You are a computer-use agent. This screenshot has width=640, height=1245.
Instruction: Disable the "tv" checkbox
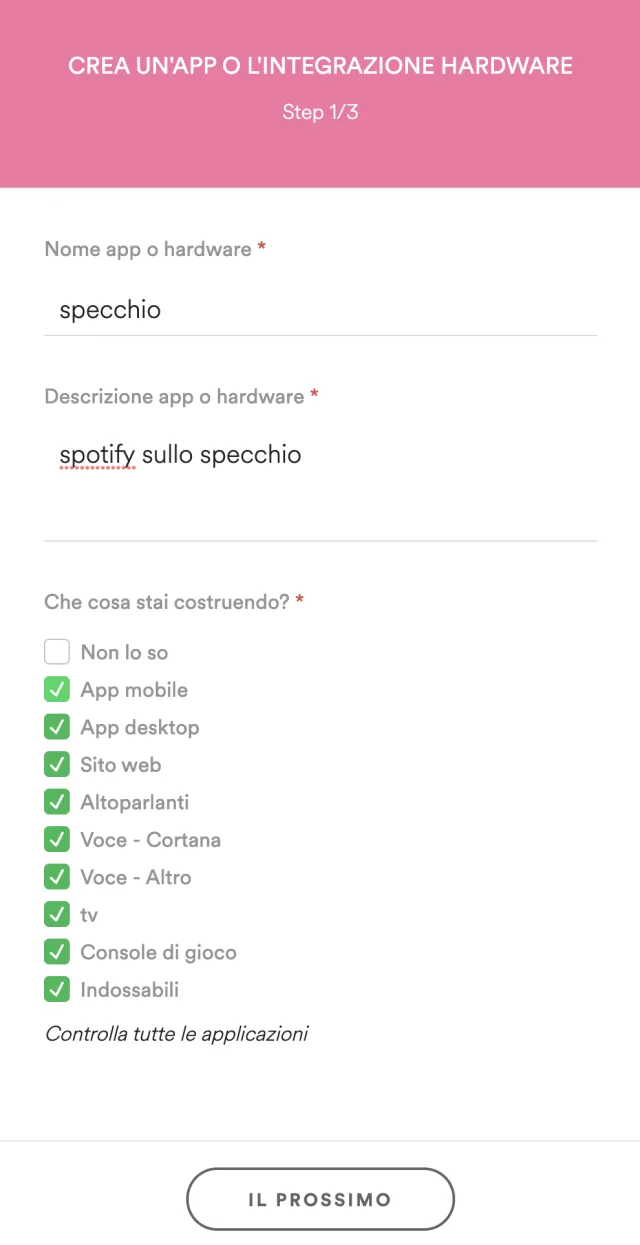57,914
